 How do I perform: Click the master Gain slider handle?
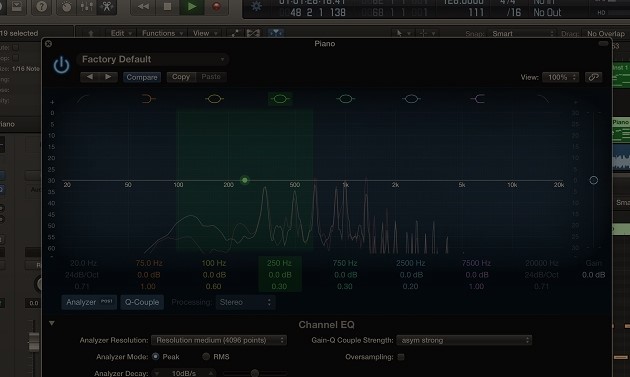(593, 180)
